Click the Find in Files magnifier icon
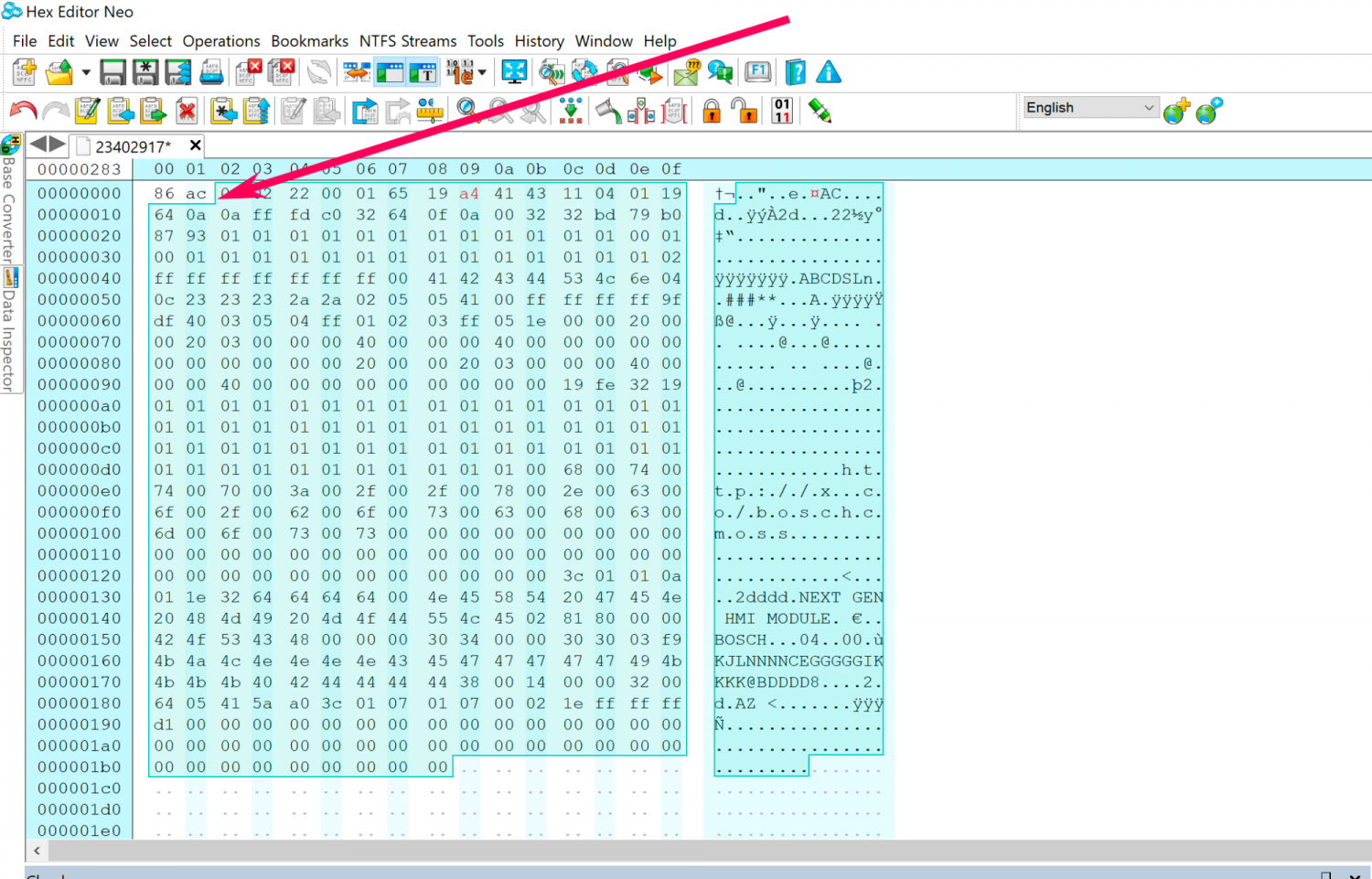 pyautogui.click(x=552, y=72)
